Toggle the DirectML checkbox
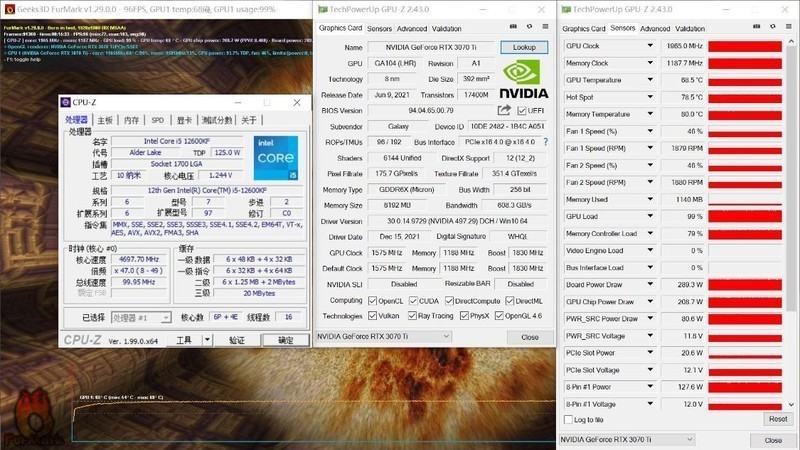 510,301
